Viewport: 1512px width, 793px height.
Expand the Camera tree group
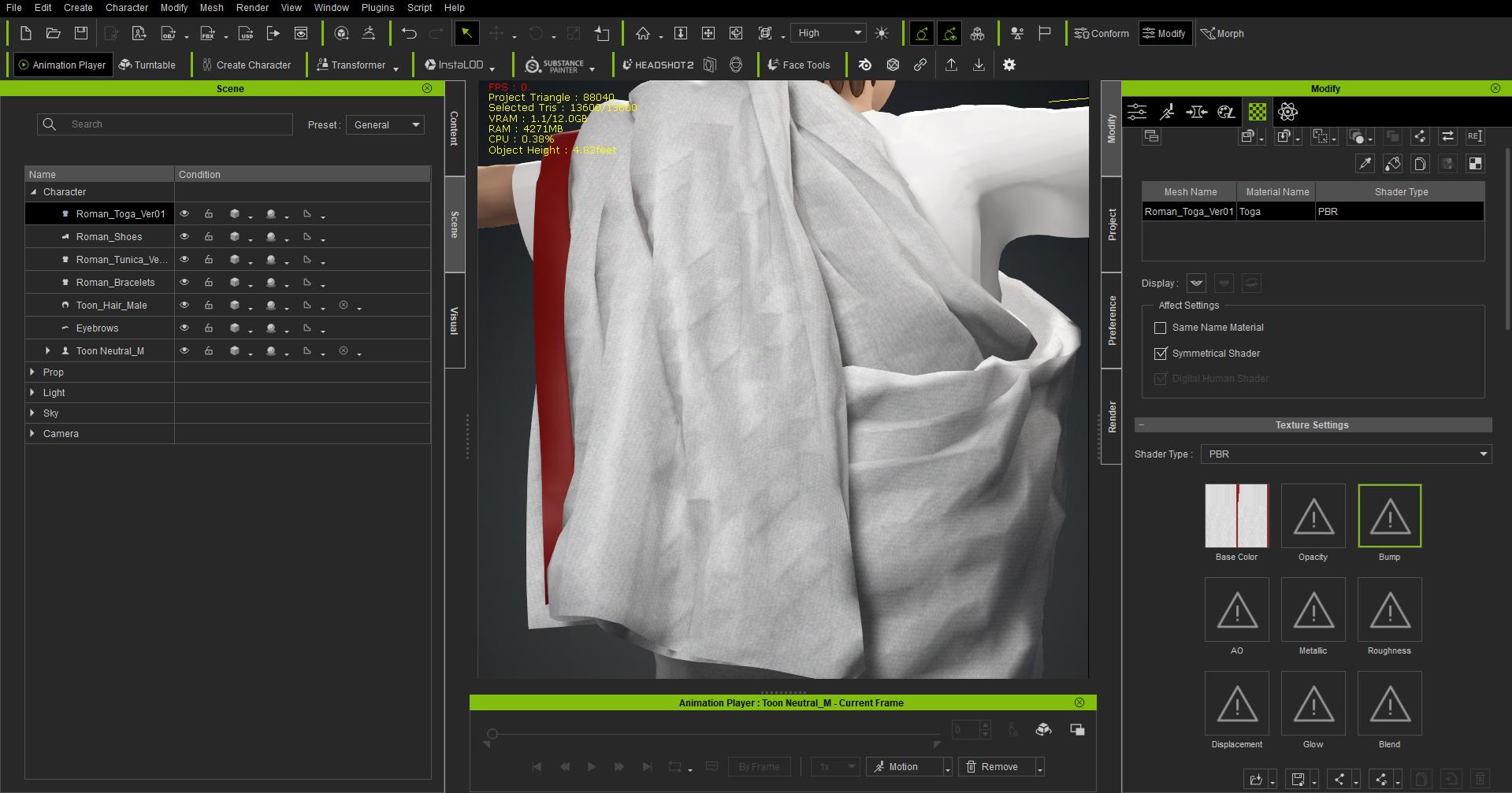click(x=32, y=433)
